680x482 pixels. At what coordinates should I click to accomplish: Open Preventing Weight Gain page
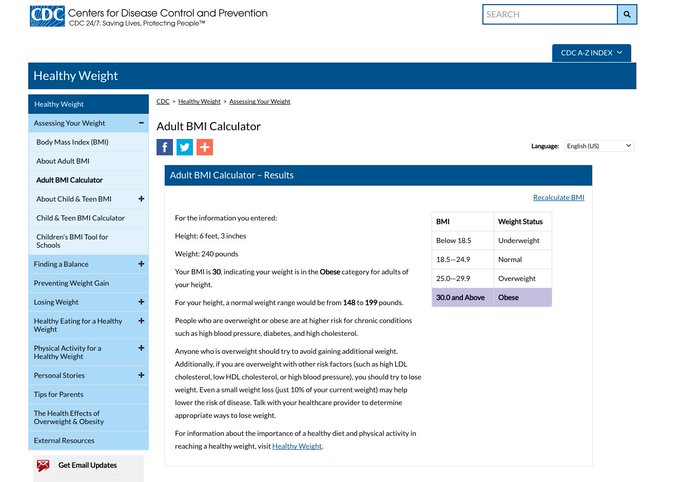pyautogui.click(x=88, y=283)
